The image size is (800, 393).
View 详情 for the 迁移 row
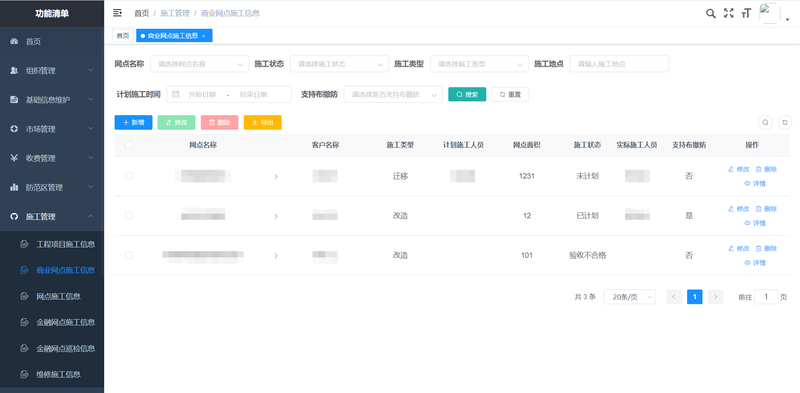tap(755, 184)
